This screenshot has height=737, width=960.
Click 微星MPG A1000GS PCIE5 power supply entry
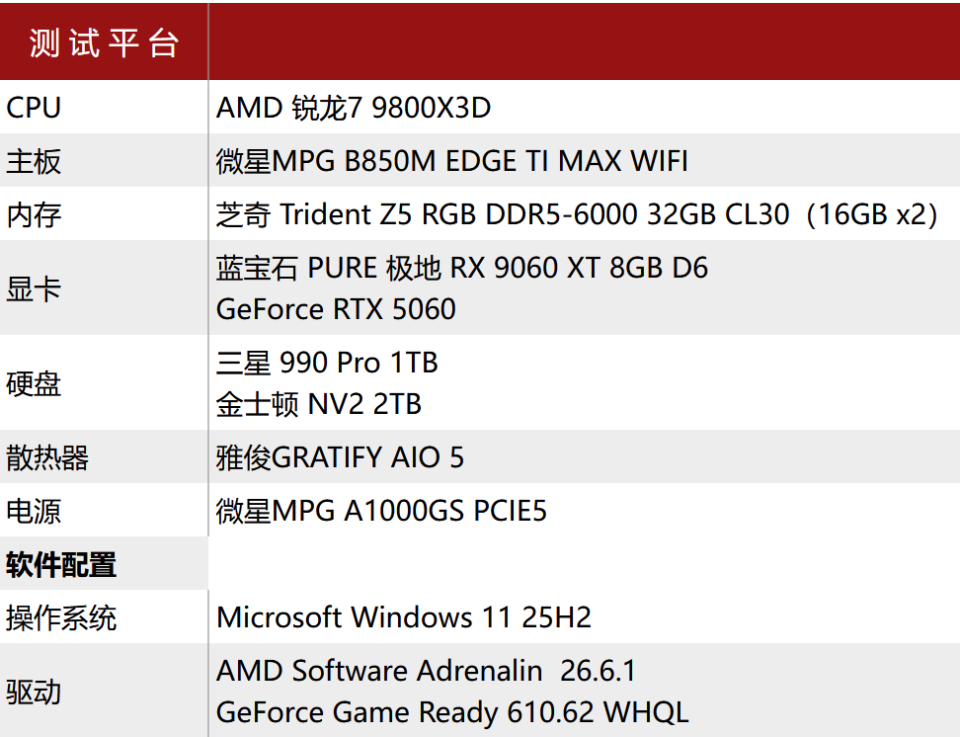click(381, 511)
